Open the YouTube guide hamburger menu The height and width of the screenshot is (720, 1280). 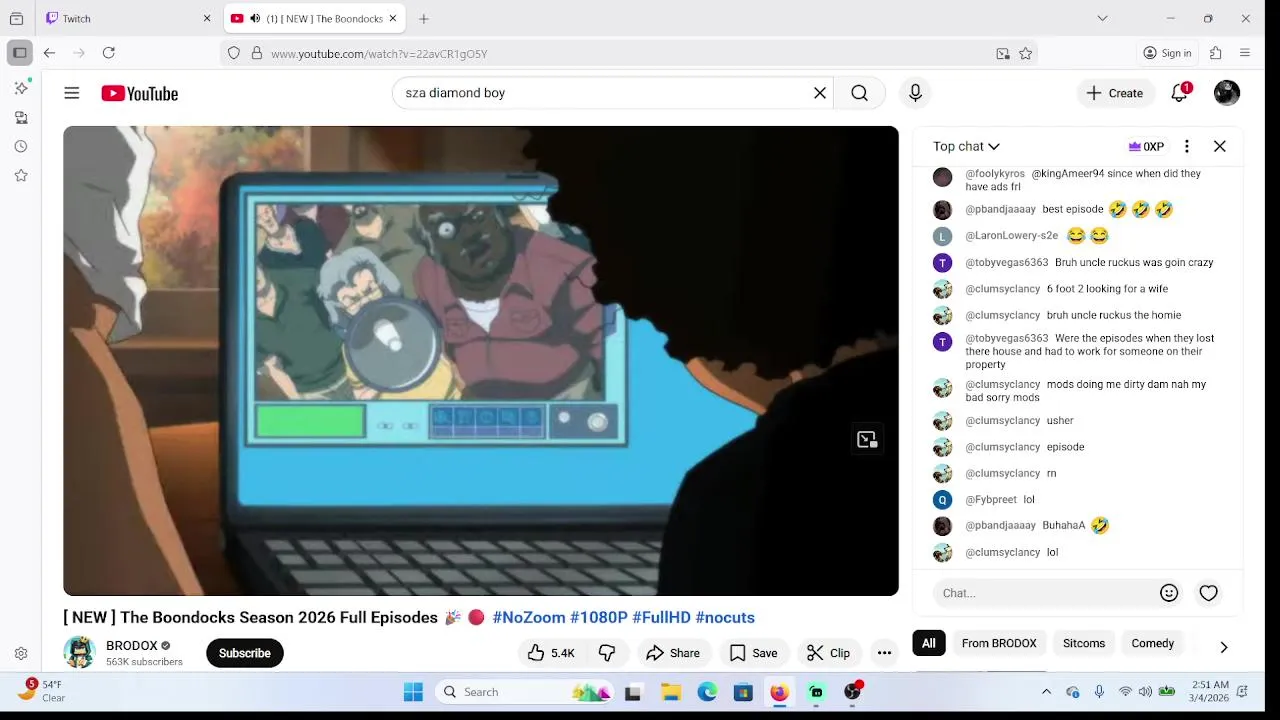(72, 93)
